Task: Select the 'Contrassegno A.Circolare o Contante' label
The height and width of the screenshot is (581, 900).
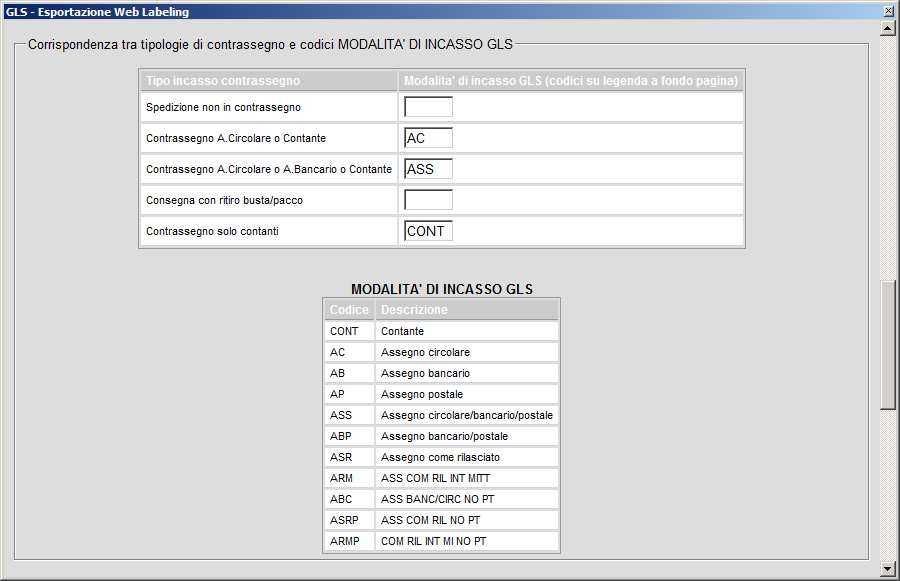Action: point(236,138)
